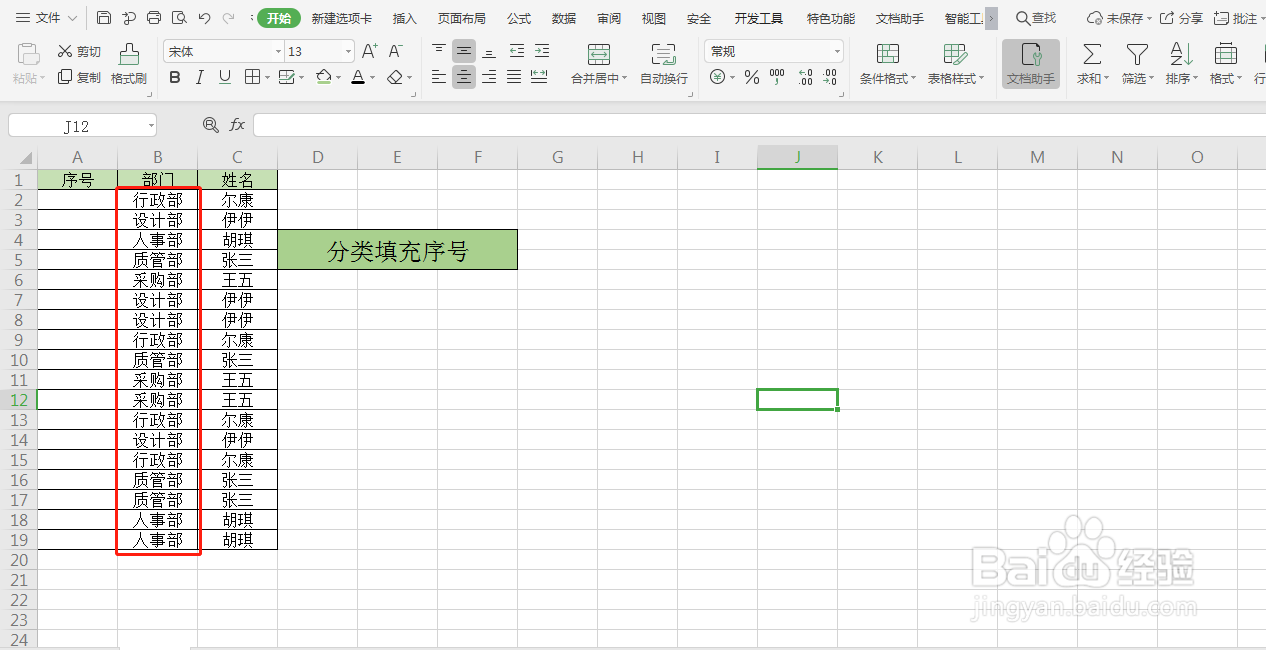Toggle Wrap Text (自动换行)
This screenshot has width=1266, height=650.
click(x=664, y=64)
